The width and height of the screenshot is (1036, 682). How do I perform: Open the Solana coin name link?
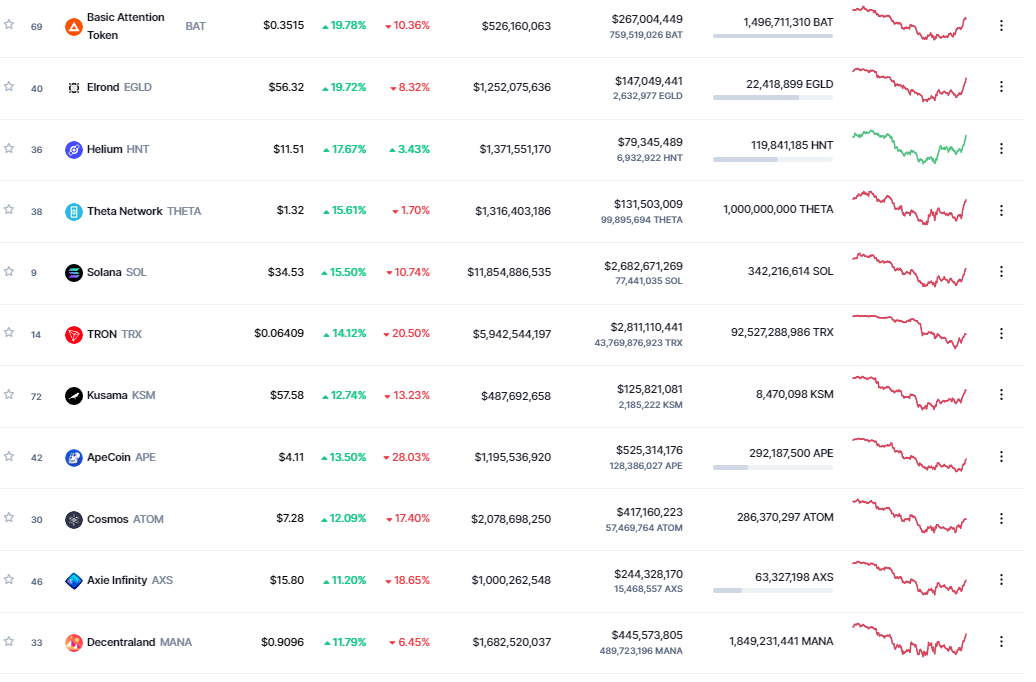click(x=104, y=272)
